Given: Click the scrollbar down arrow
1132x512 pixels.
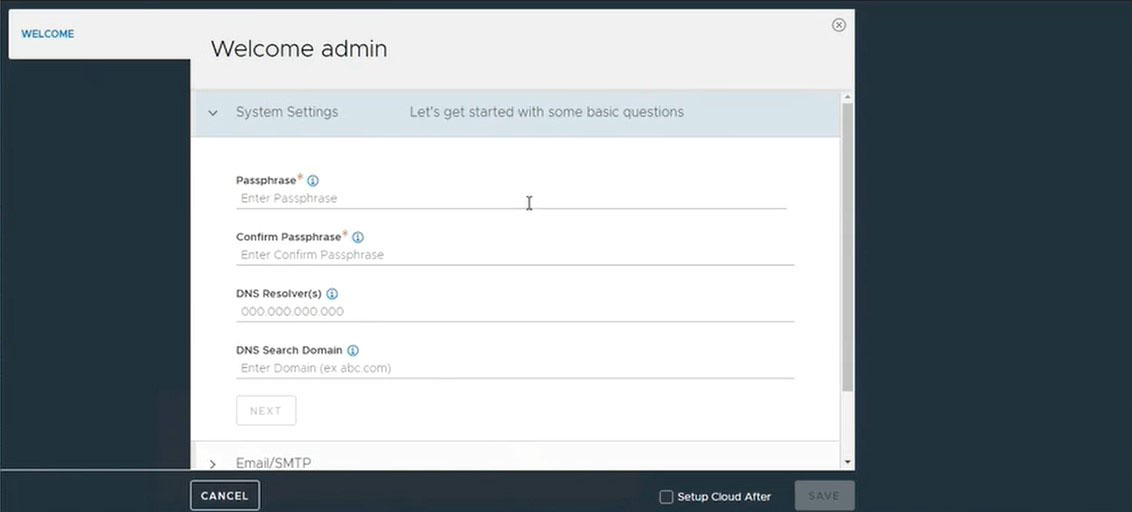Looking at the screenshot, I should point(848,462).
